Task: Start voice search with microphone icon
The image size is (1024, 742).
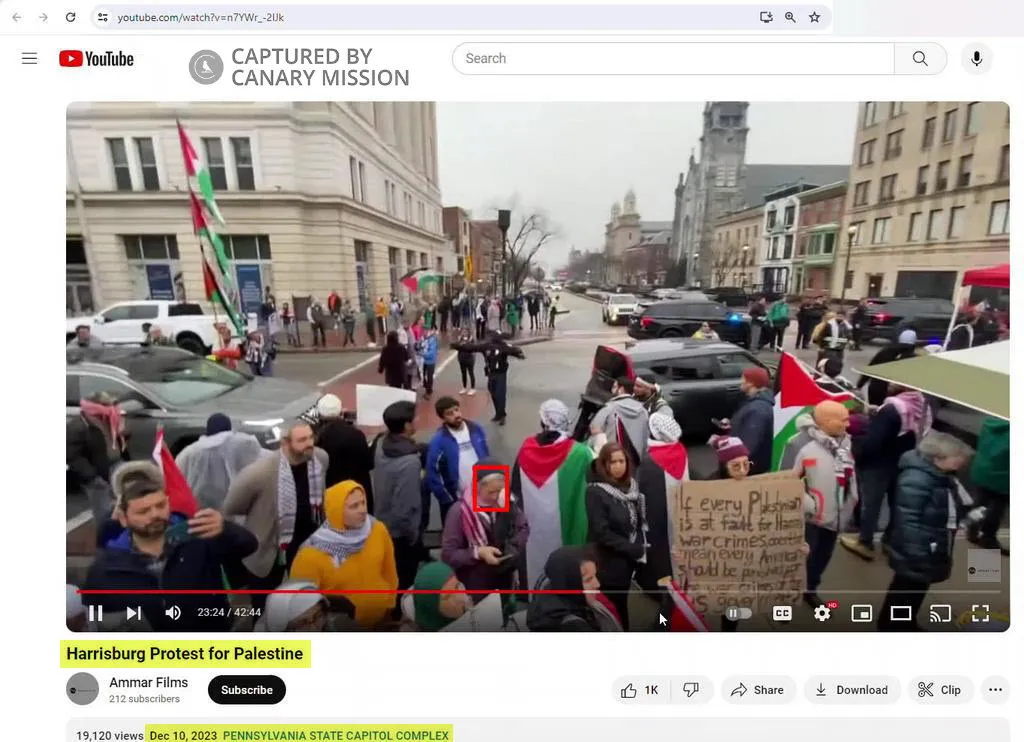Action: click(x=976, y=58)
